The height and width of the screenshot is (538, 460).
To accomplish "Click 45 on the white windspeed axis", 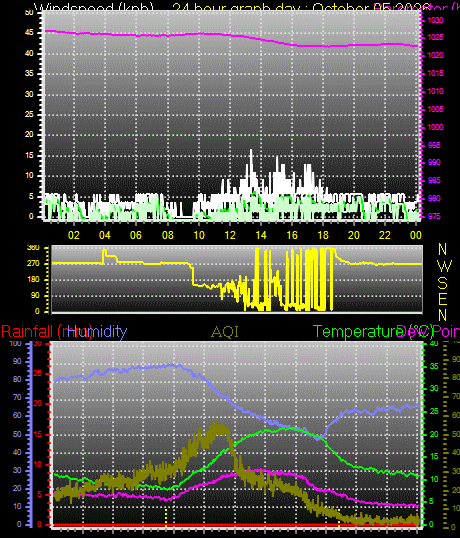I will click(x=30, y=33).
